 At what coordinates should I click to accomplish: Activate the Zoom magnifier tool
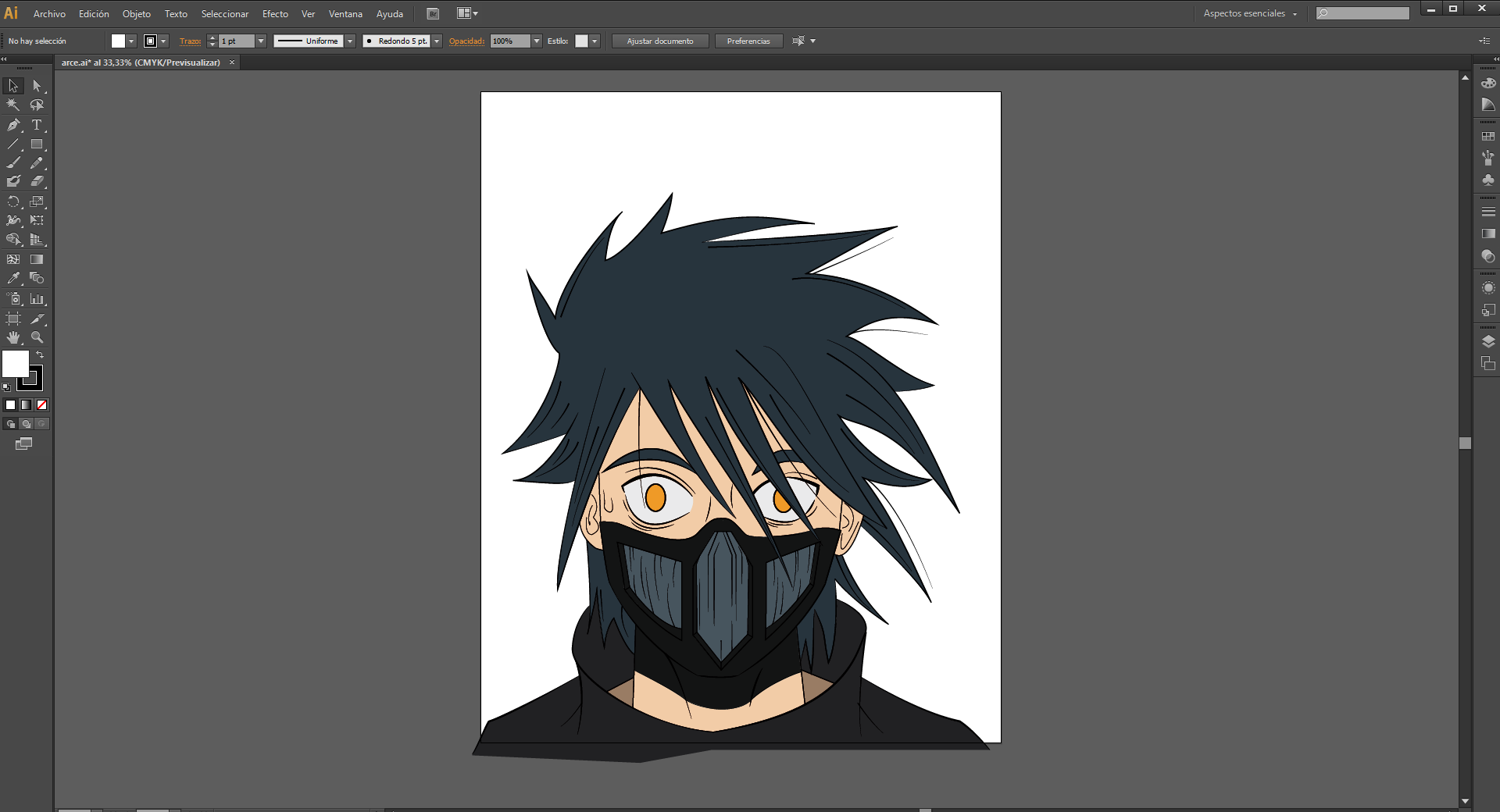[37, 337]
